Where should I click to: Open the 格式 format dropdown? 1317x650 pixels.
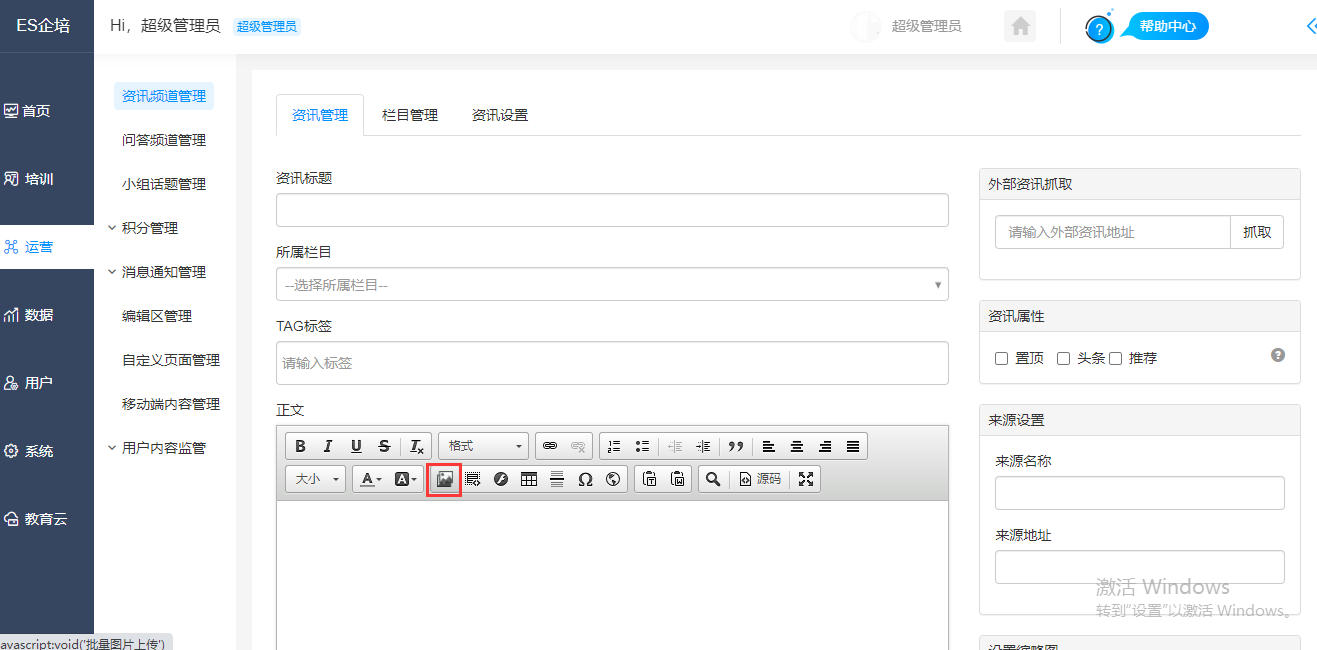click(x=484, y=446)
